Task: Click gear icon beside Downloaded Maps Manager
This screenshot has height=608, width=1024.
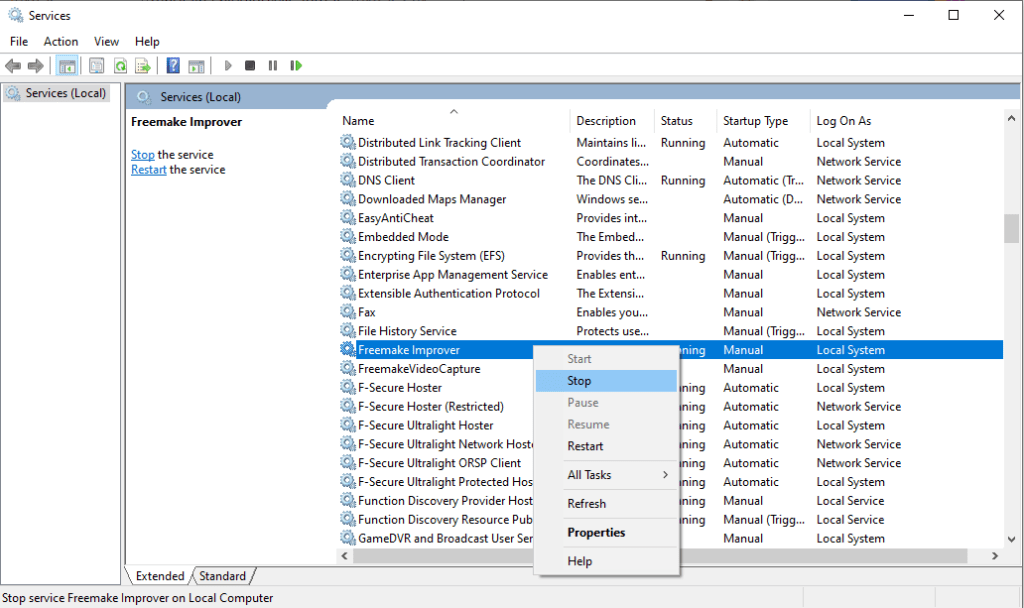Action: (348, 199)
